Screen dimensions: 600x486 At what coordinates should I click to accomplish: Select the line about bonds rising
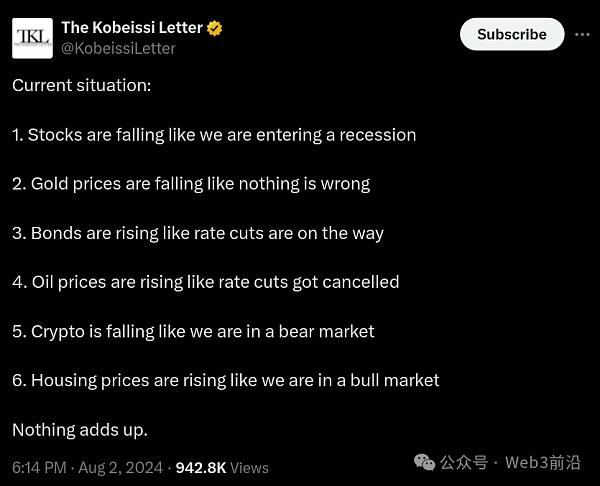click(198, 233)
